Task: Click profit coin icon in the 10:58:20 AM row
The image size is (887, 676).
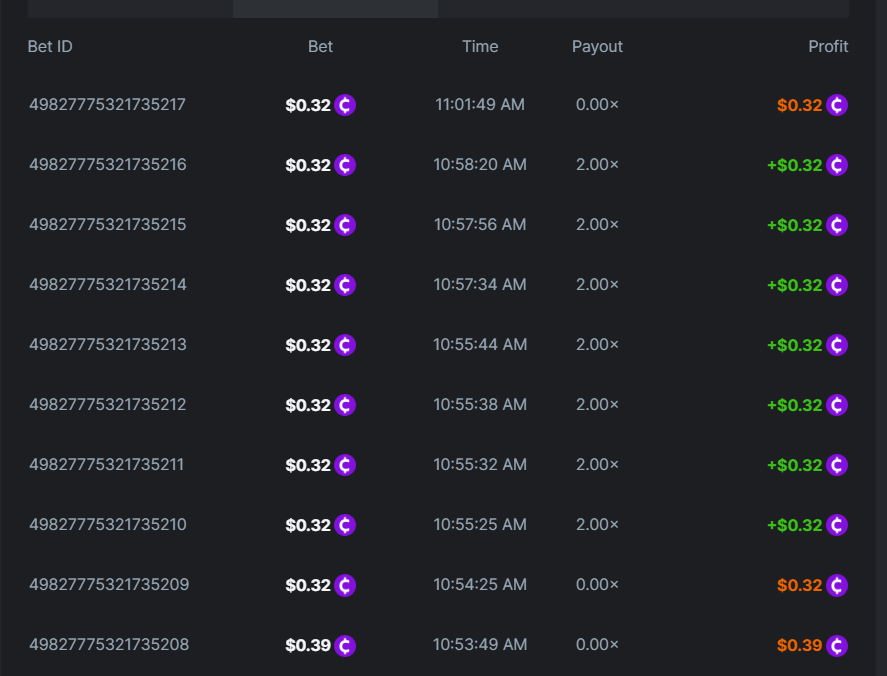Action: coord(837,165)
